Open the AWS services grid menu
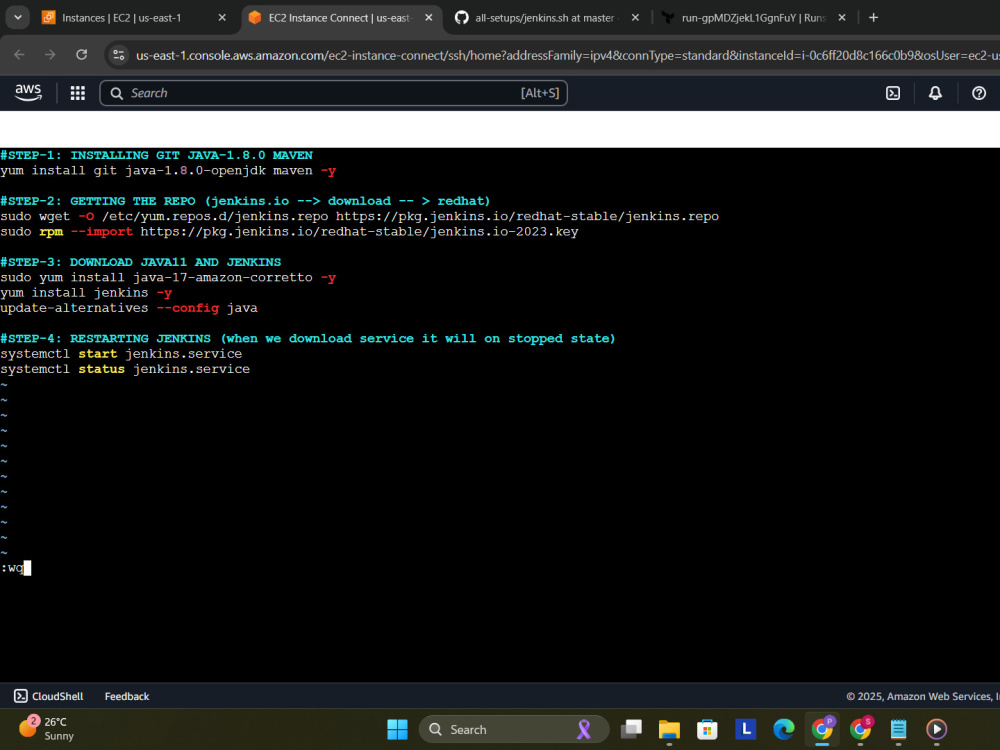This screenshot has width=1000, height=750. click(x=78, y=93)
